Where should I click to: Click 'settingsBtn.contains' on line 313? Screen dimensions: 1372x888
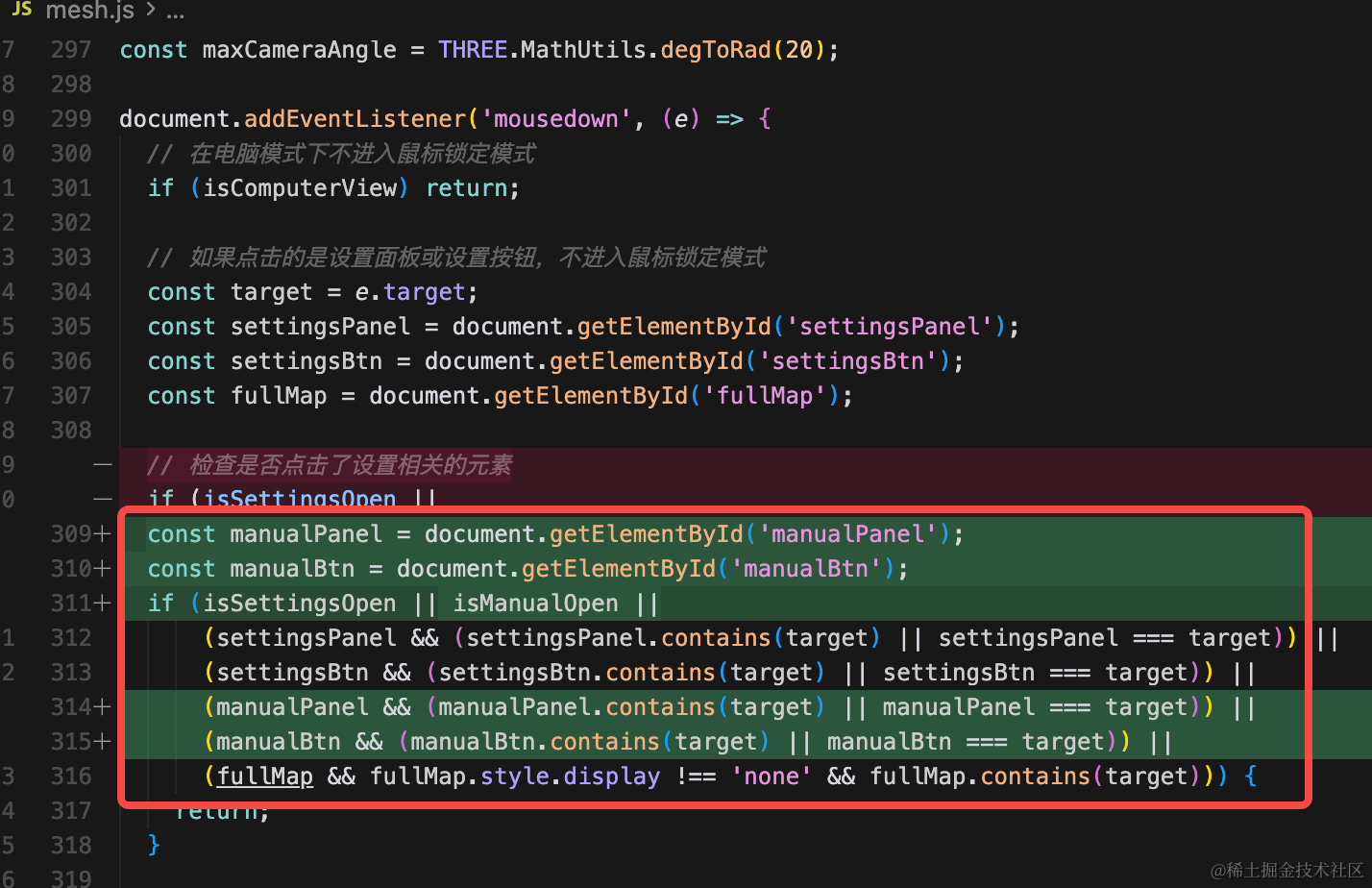tap(576, 673)
